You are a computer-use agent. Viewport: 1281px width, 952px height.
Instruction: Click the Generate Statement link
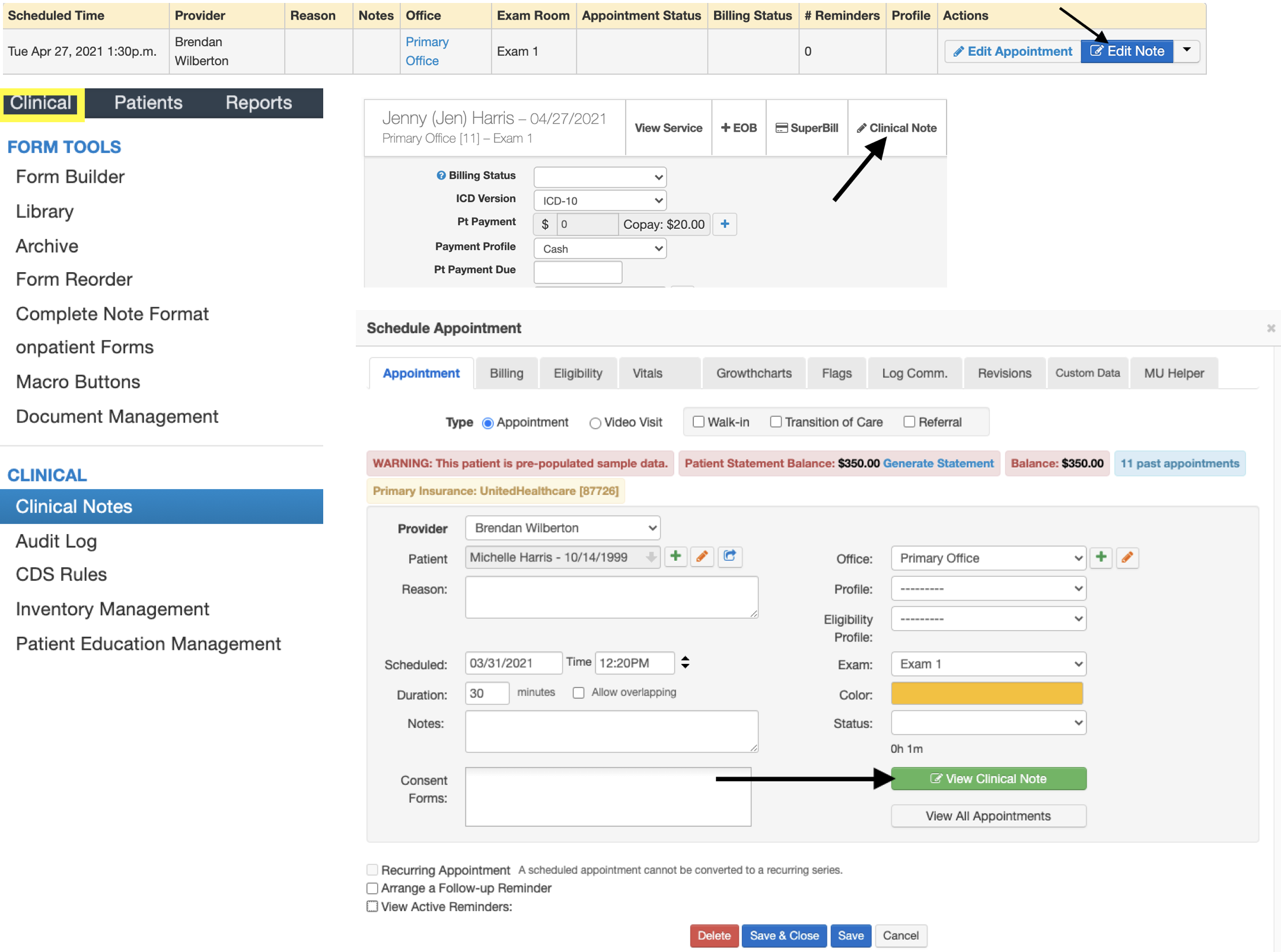938,464
